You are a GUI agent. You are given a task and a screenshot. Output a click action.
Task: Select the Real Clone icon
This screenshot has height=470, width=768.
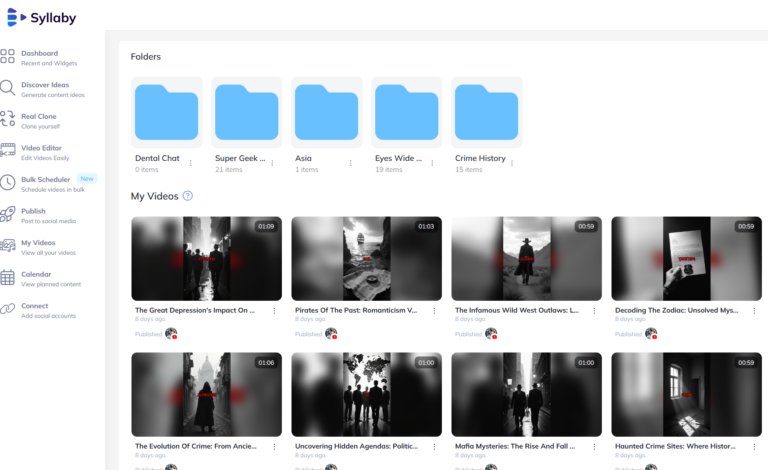point(7,120)
